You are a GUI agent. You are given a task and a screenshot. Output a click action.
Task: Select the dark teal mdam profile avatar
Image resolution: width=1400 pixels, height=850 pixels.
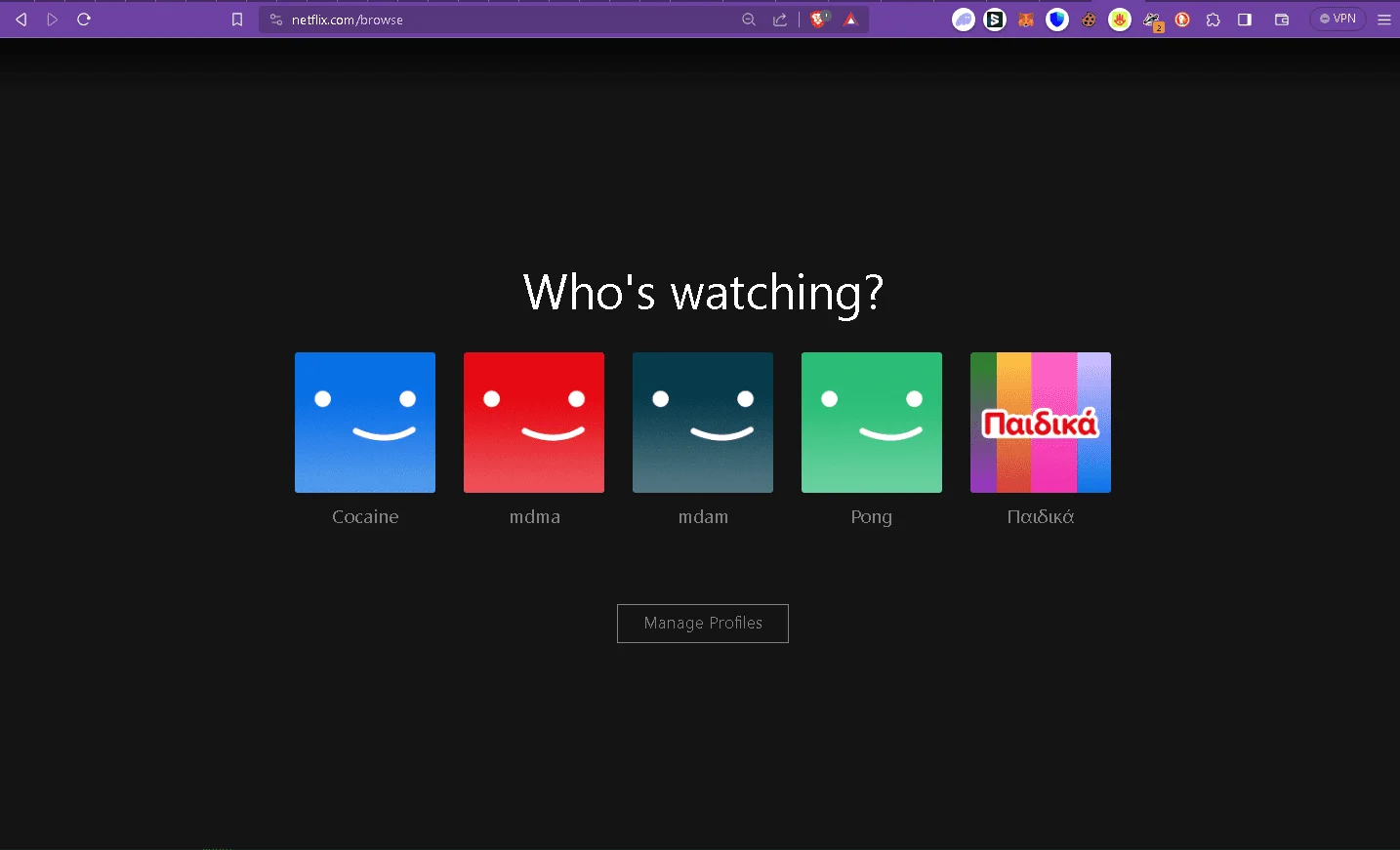pyautogui.click(x=703, y=423)
